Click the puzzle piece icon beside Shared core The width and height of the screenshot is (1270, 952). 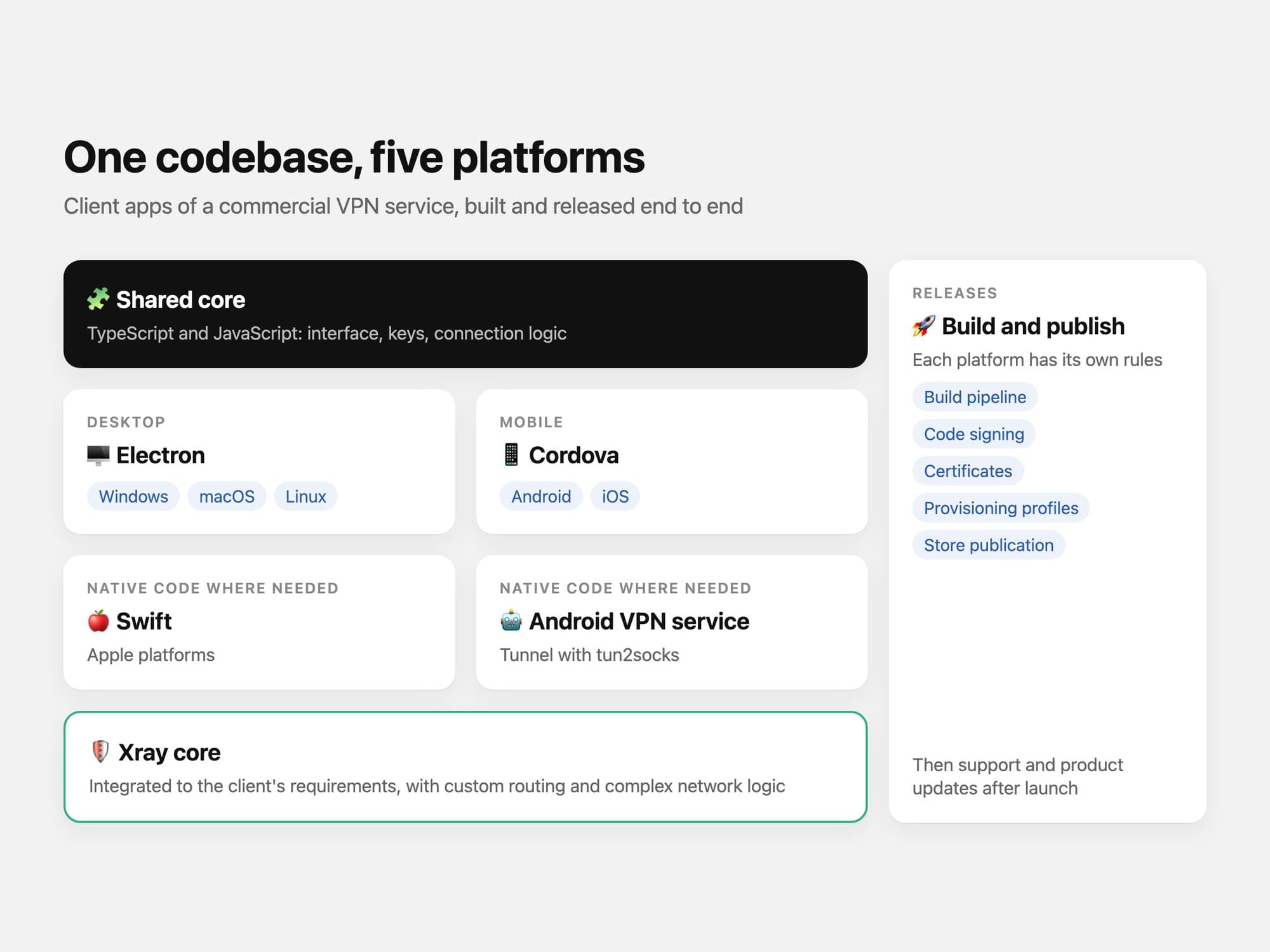[x=98, y=299]
